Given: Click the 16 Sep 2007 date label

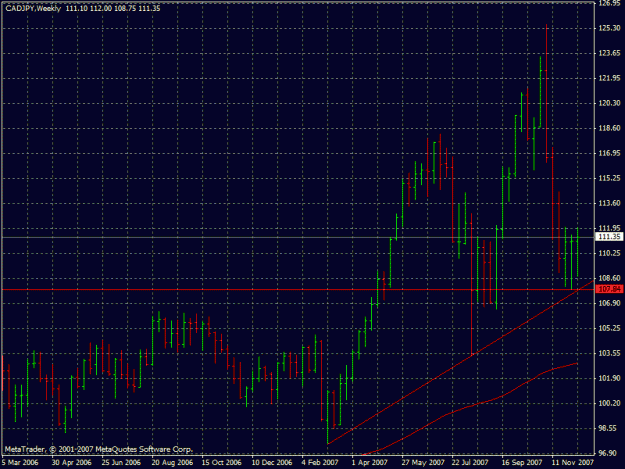Looking at the screenshot, I should (x=522, y=463).
